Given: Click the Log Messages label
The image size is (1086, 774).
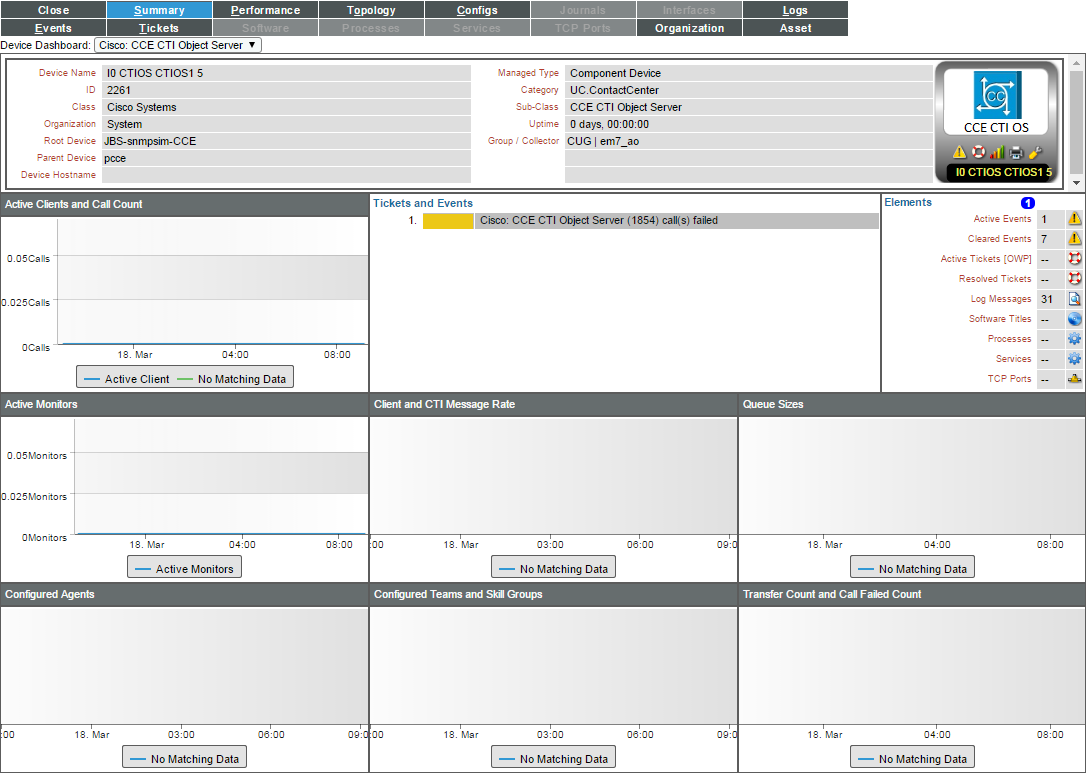Looking at the screenshot, I should coord(1001,299).
